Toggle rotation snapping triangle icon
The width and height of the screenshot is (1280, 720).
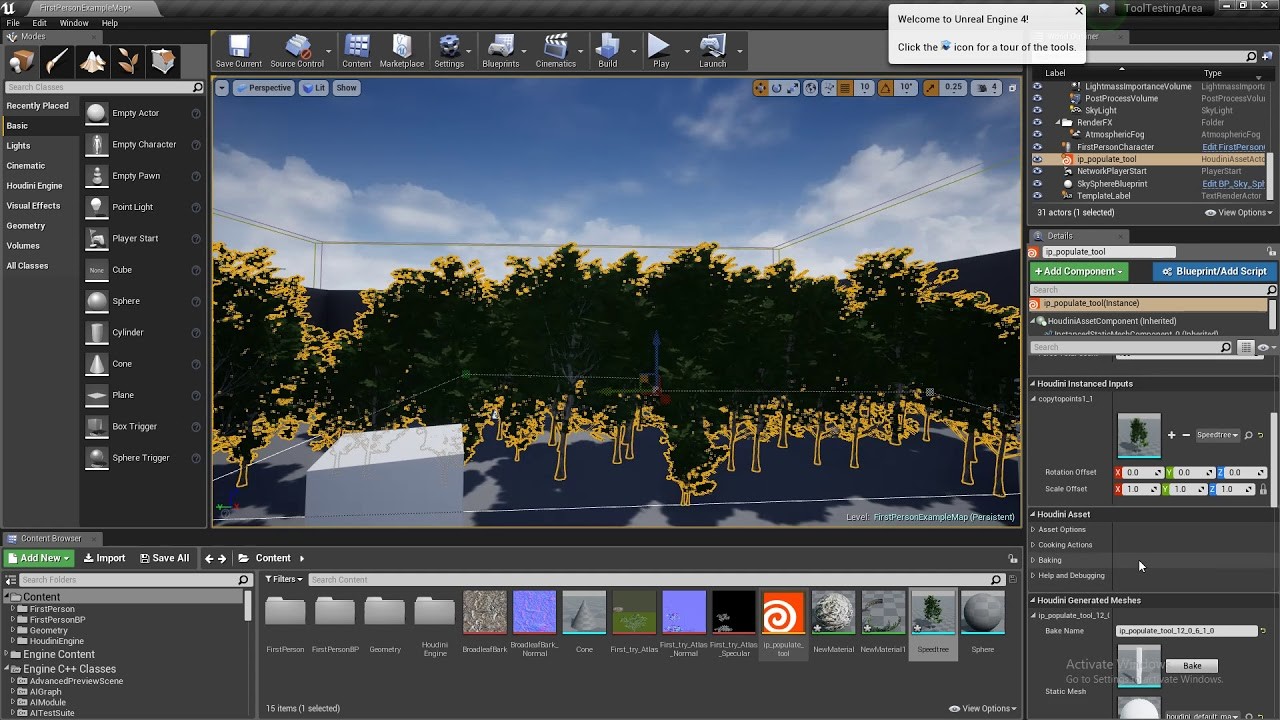[886, 88]
